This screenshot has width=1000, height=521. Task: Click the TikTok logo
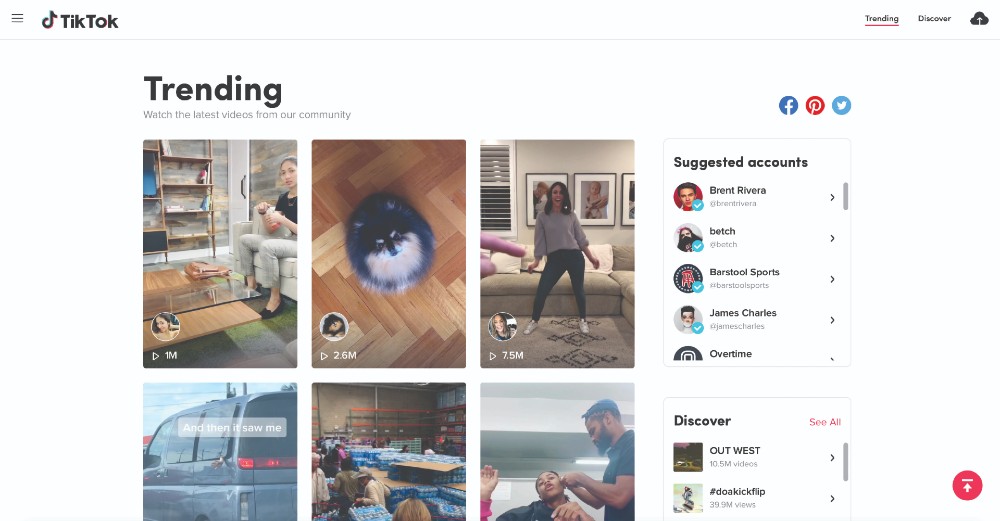pos(80,20)
